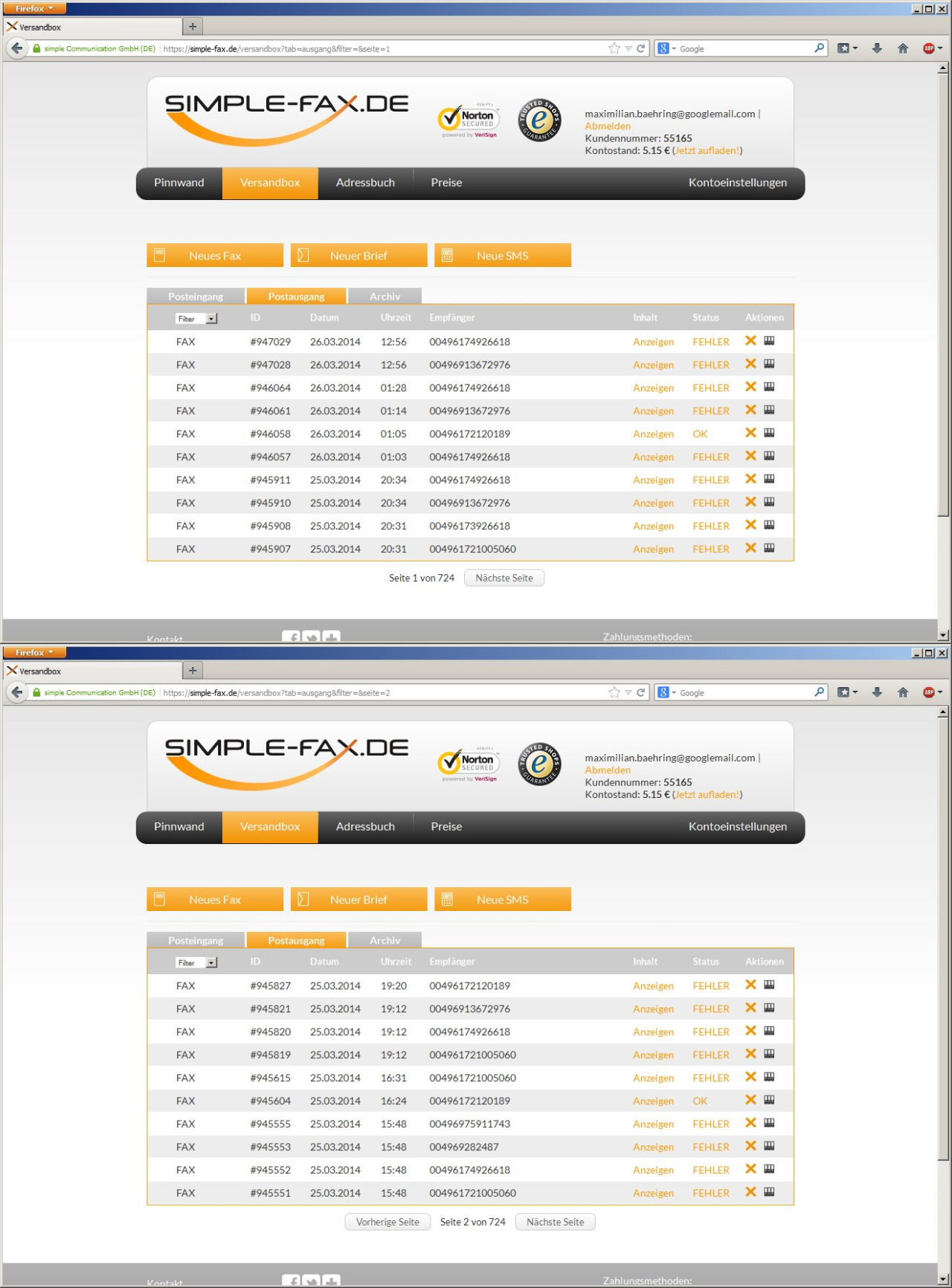Remove fax #945911 via its orange X
Viewport: 952px width, 1288px height.
750,479
